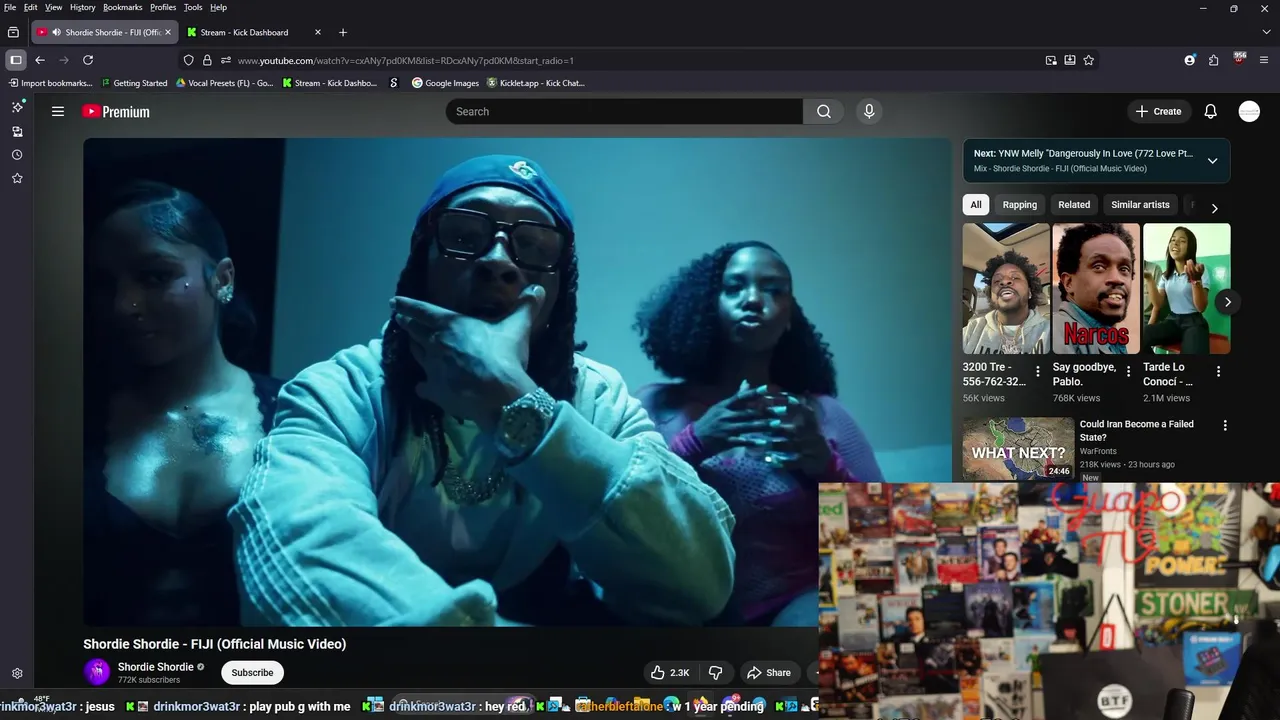Click the site security padlock icon
1280x720 pixels.
(x=207, y=60)
